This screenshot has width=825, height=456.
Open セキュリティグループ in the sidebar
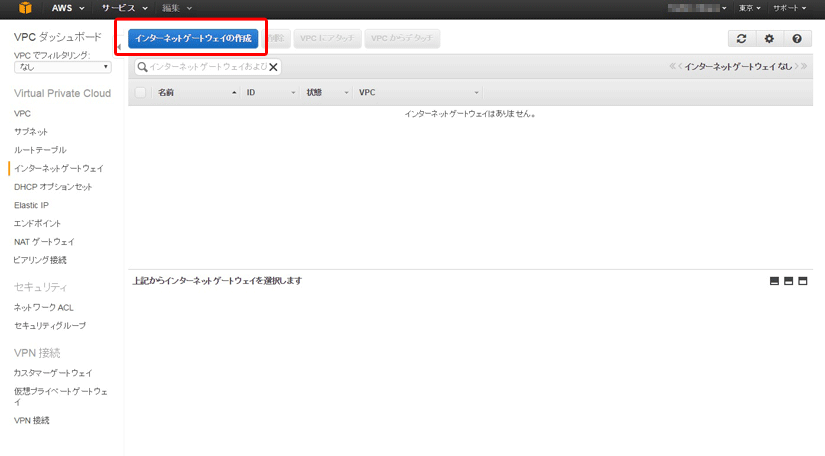click(x=50, y=326)
